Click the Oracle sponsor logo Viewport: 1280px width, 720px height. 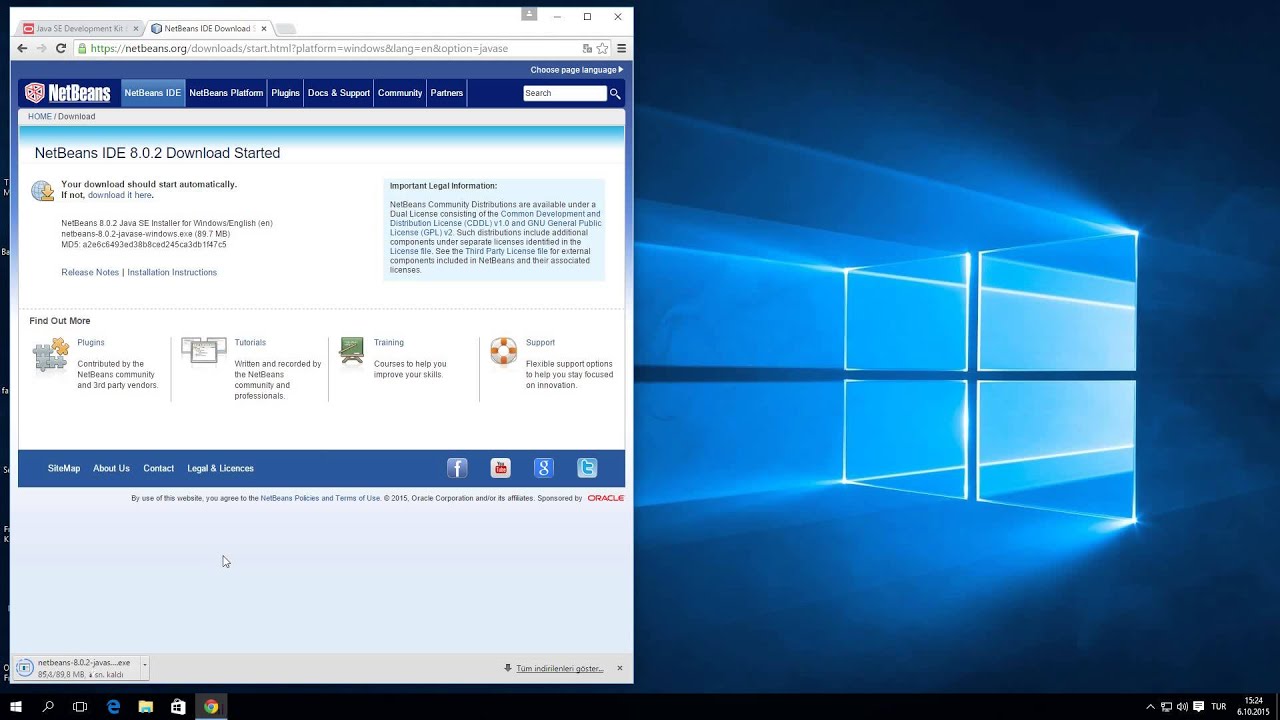[606, 498]
